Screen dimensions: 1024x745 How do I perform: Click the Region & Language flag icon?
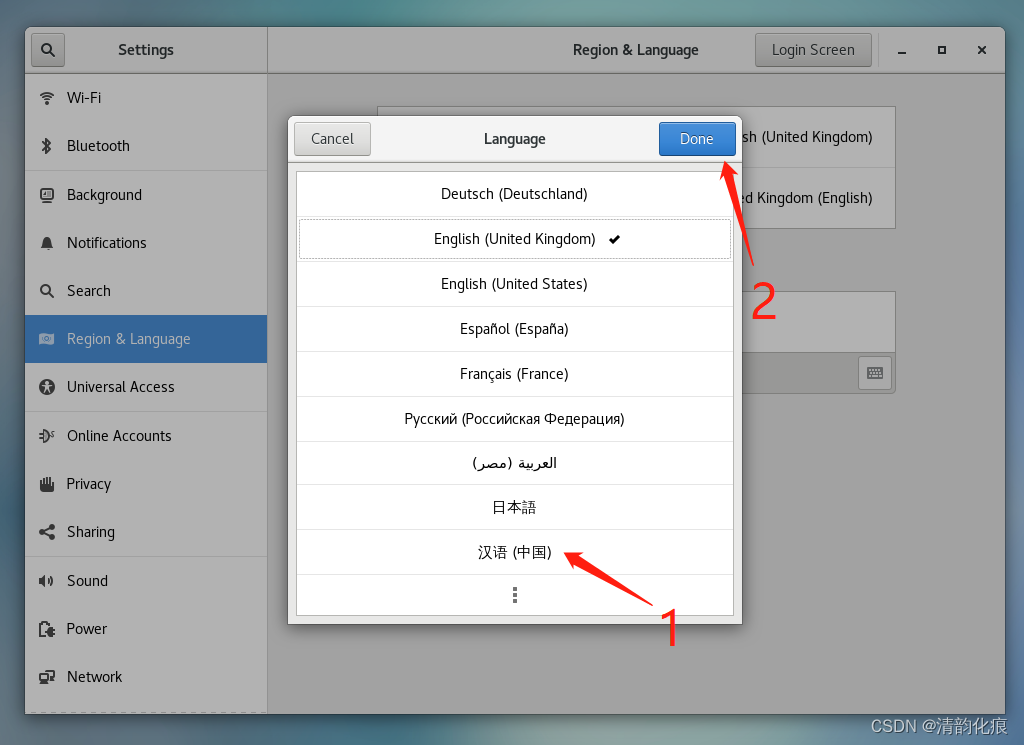tap(46, 339)
